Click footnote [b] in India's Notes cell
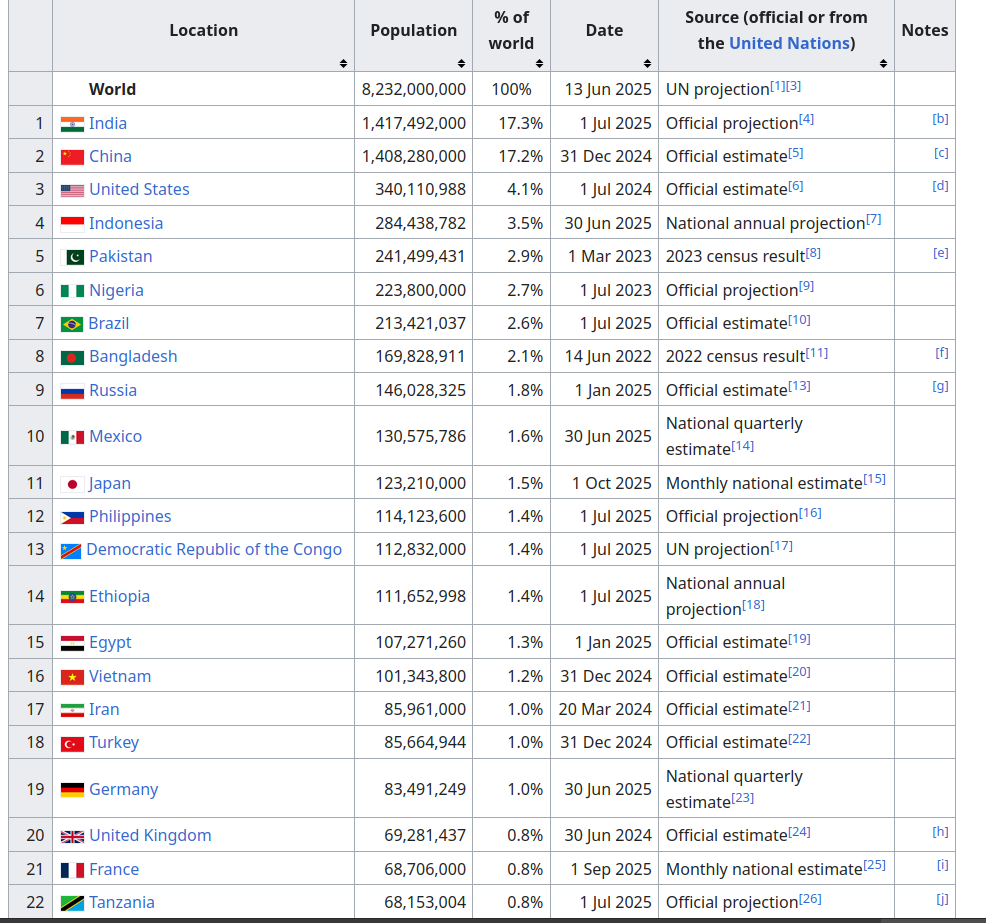Viewport: 986px width, 923px height. tap(940, 119)
